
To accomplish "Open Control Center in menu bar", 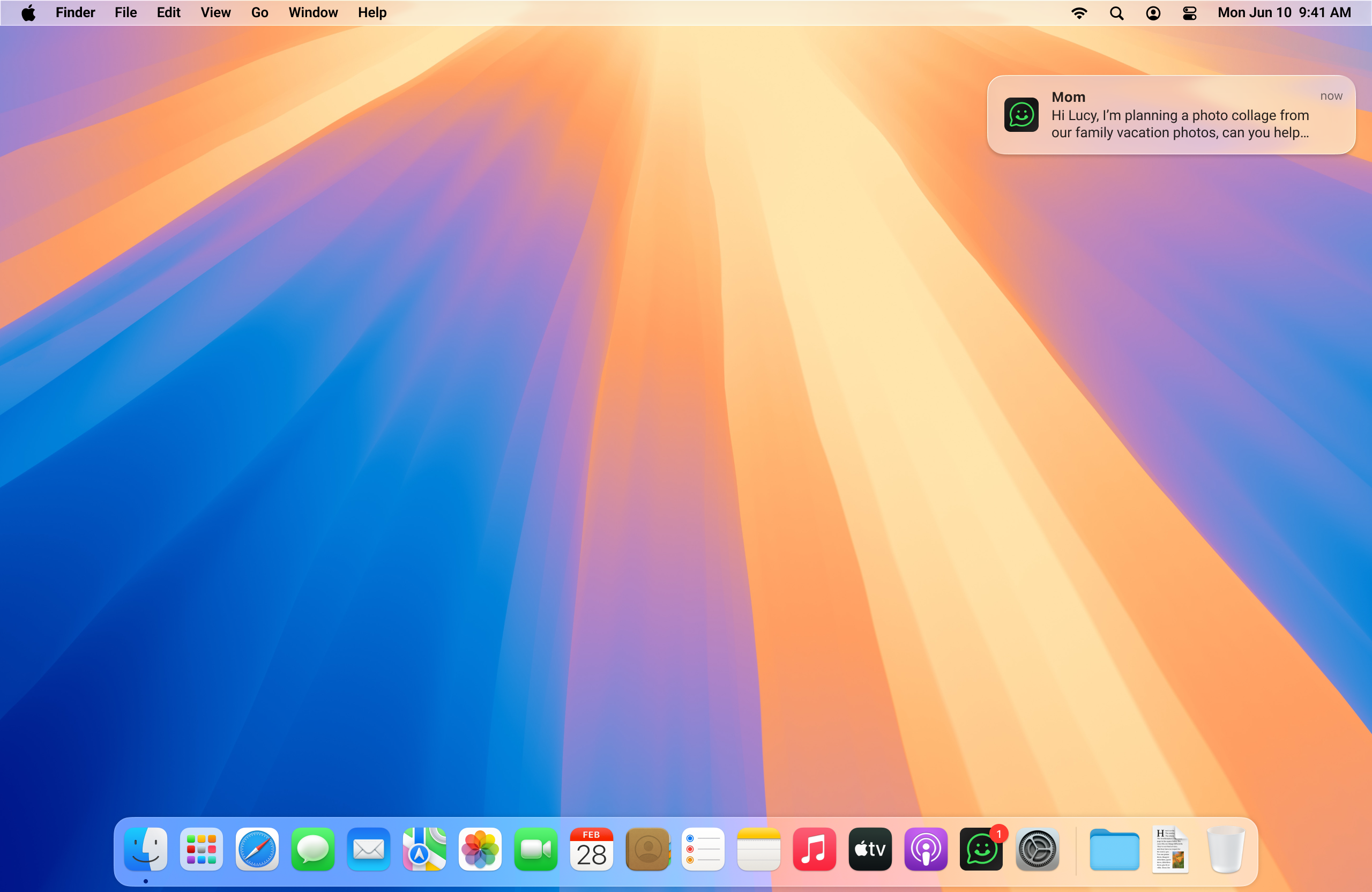I will (1189, 13).
